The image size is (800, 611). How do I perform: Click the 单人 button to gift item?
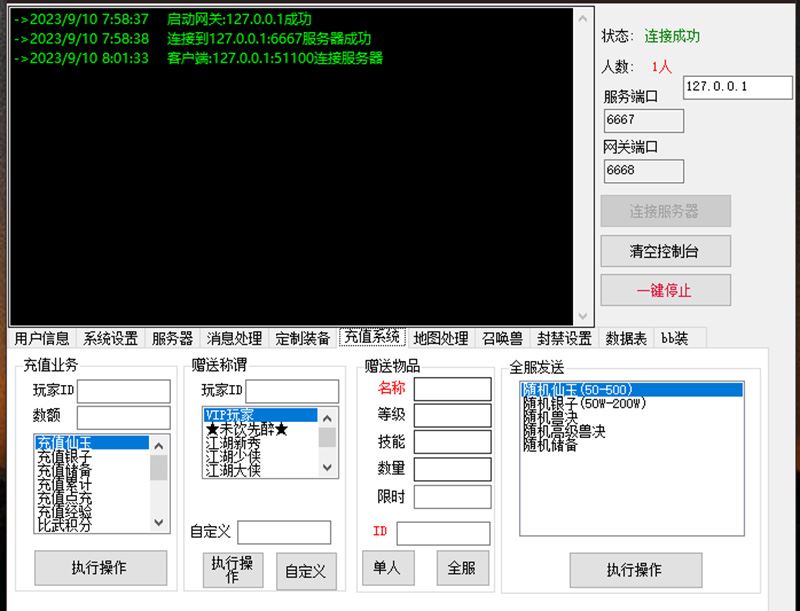pos(387,568)
